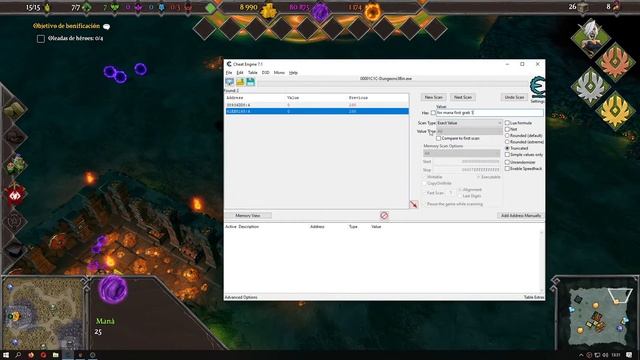The width and height of the screenshot is (640, 360).
Task: Select the Truncated radio option
Action: point(507,148)
